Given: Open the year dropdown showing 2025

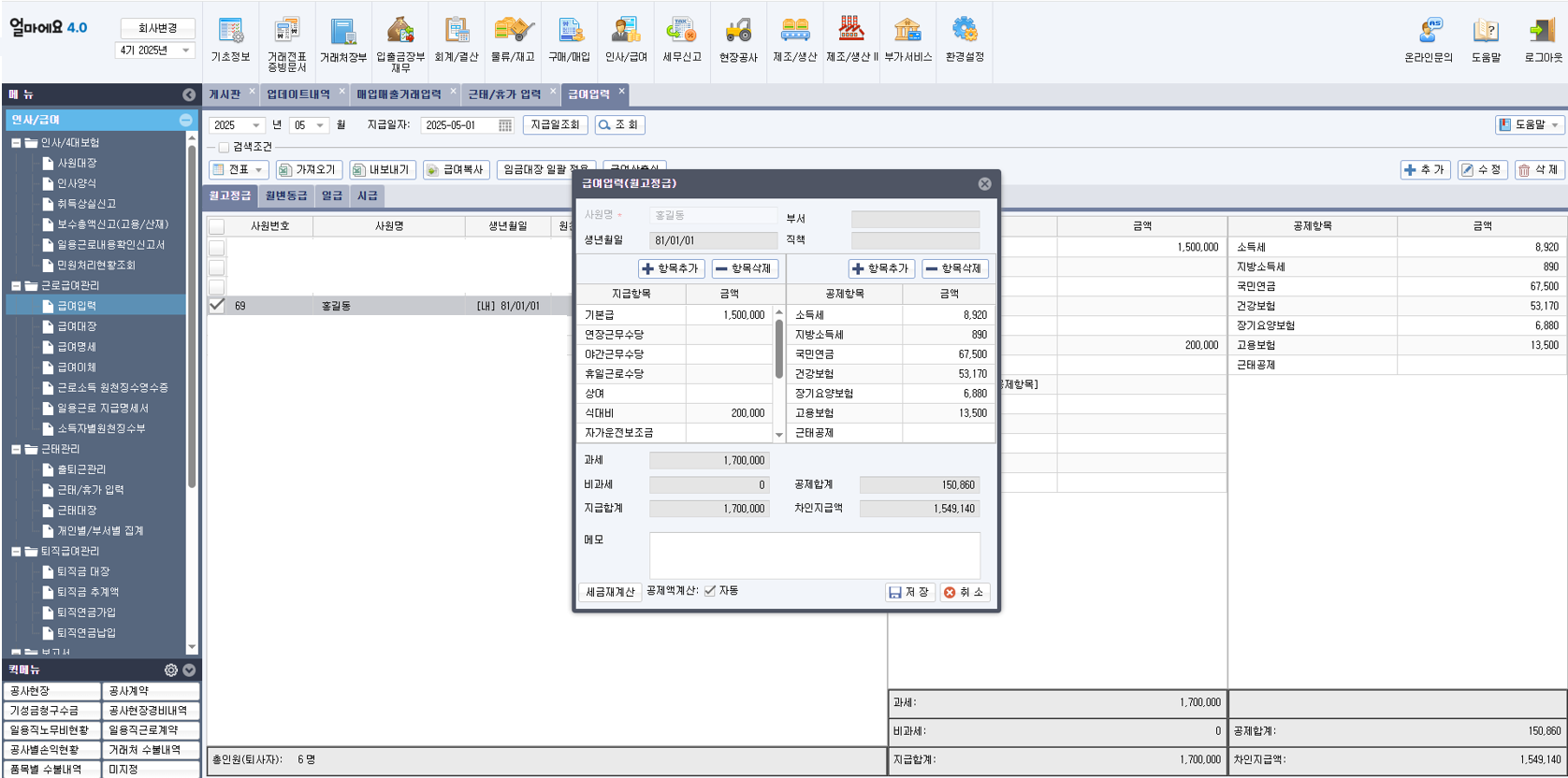Looking at the screenshot, I should 255,125.
